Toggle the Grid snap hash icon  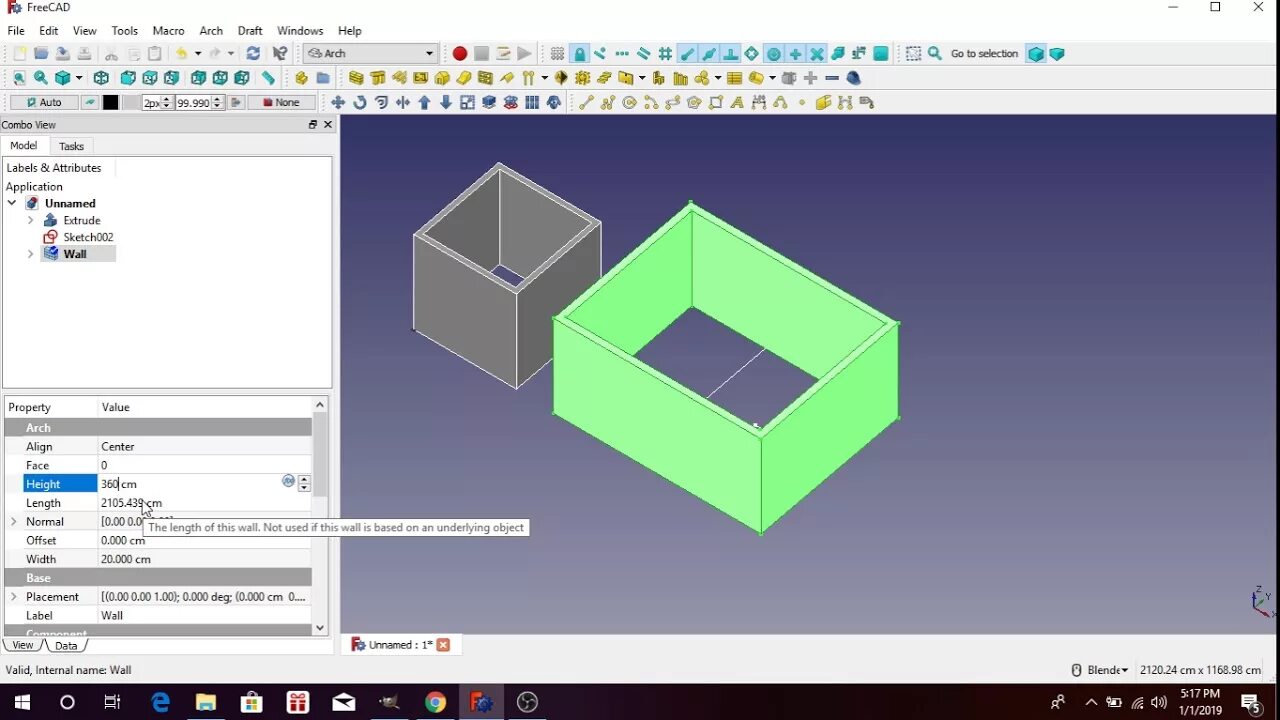pyautogui.click(x=665, y=53)
